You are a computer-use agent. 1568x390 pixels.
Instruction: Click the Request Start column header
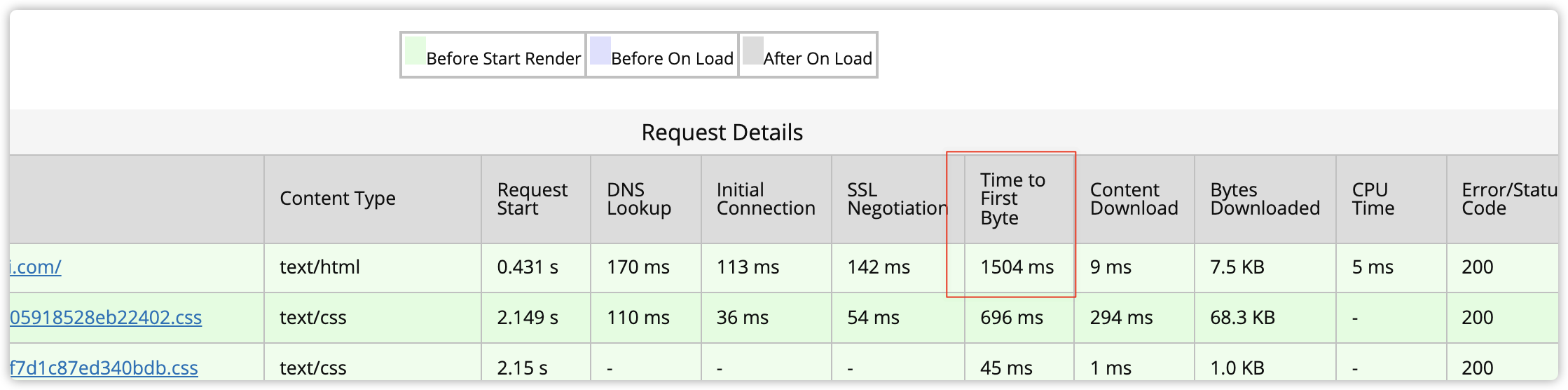pos(532,199)
